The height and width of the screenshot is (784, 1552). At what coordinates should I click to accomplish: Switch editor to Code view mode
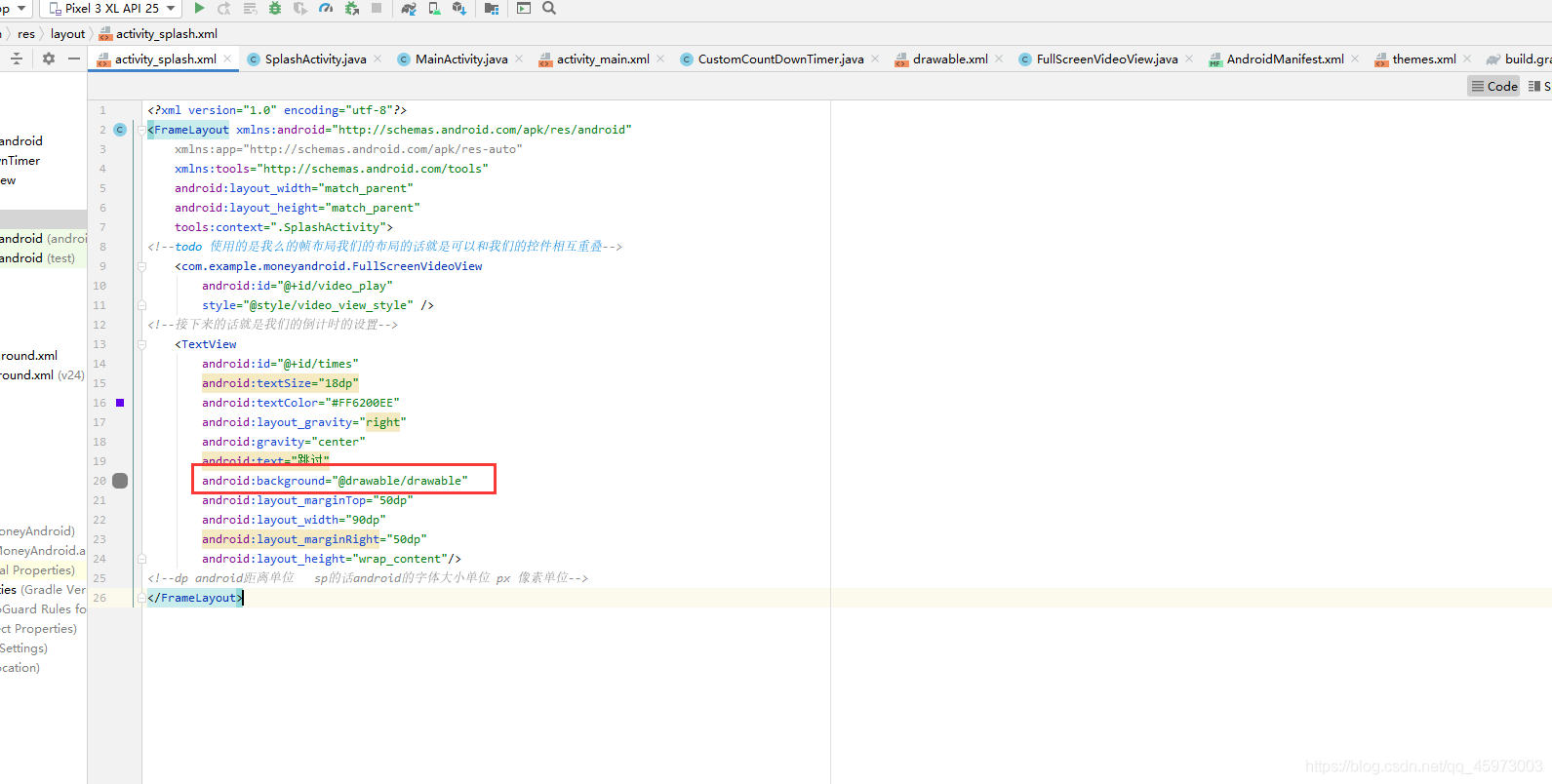[1494, 86]
